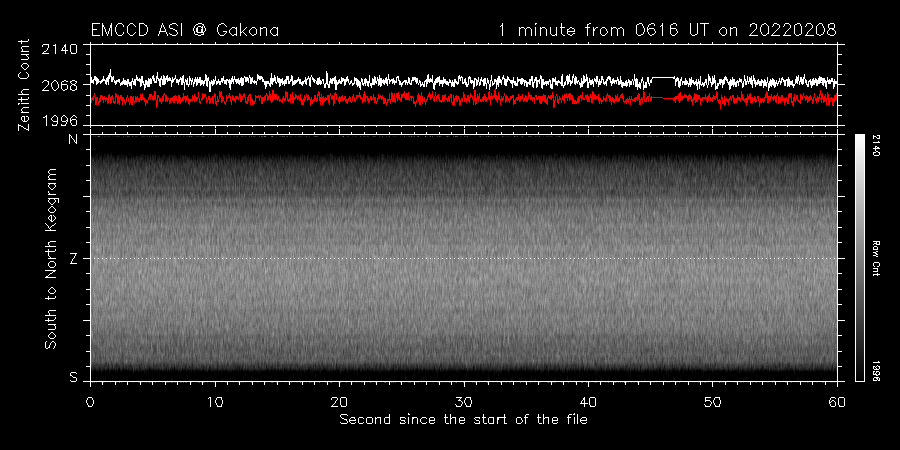Click the 50 second tick label

pos(713,402)
